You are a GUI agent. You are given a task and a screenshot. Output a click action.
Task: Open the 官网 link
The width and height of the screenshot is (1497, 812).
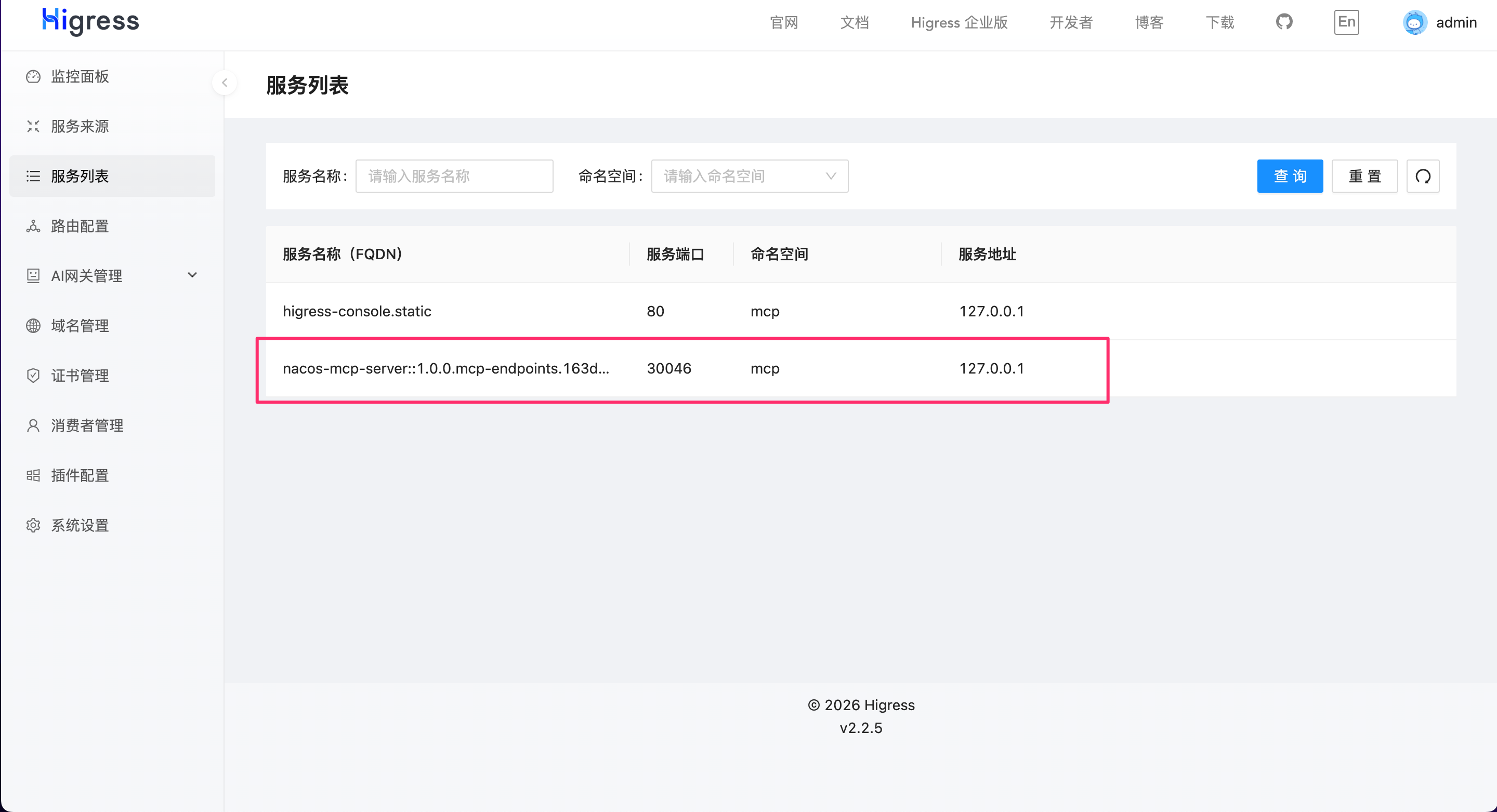tap(784, 23)
